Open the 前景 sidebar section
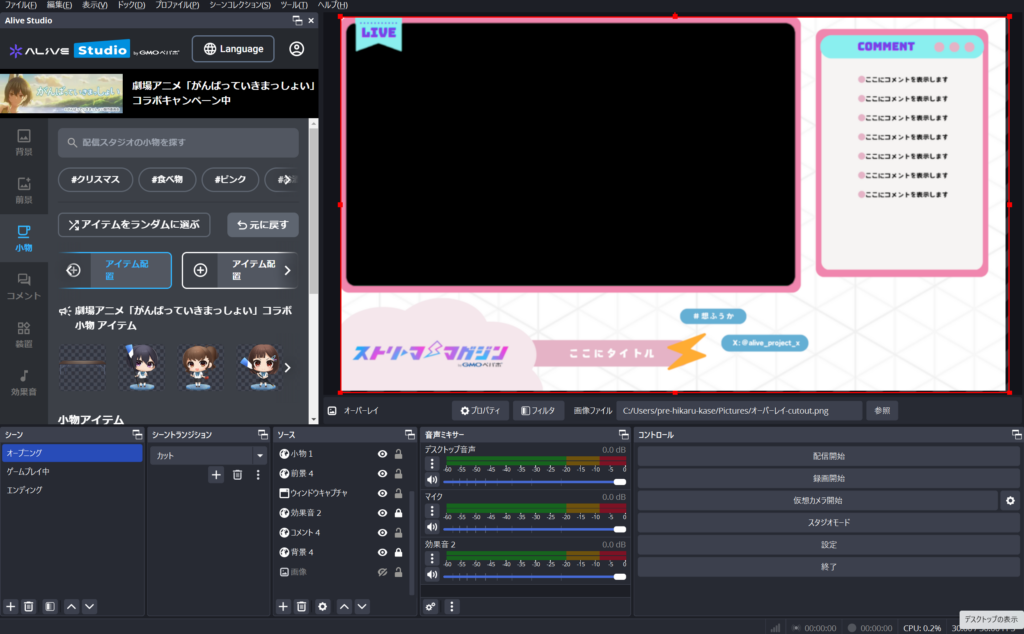Image resolution: width=1024 pixels, height=634 pixels. [24, 191]
